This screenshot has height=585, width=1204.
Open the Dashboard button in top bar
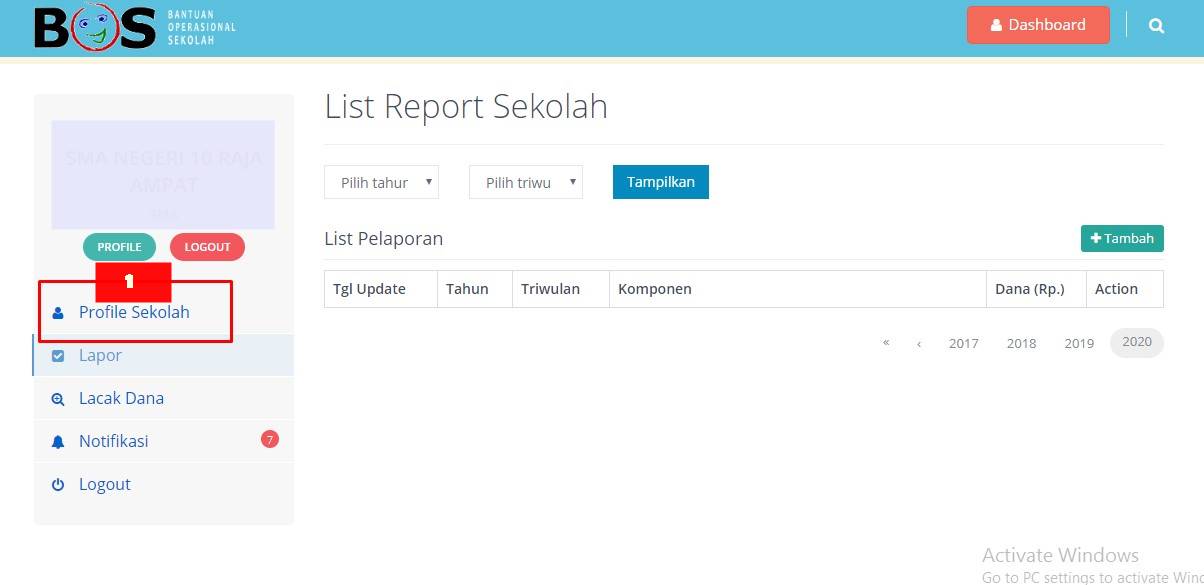1038,25
